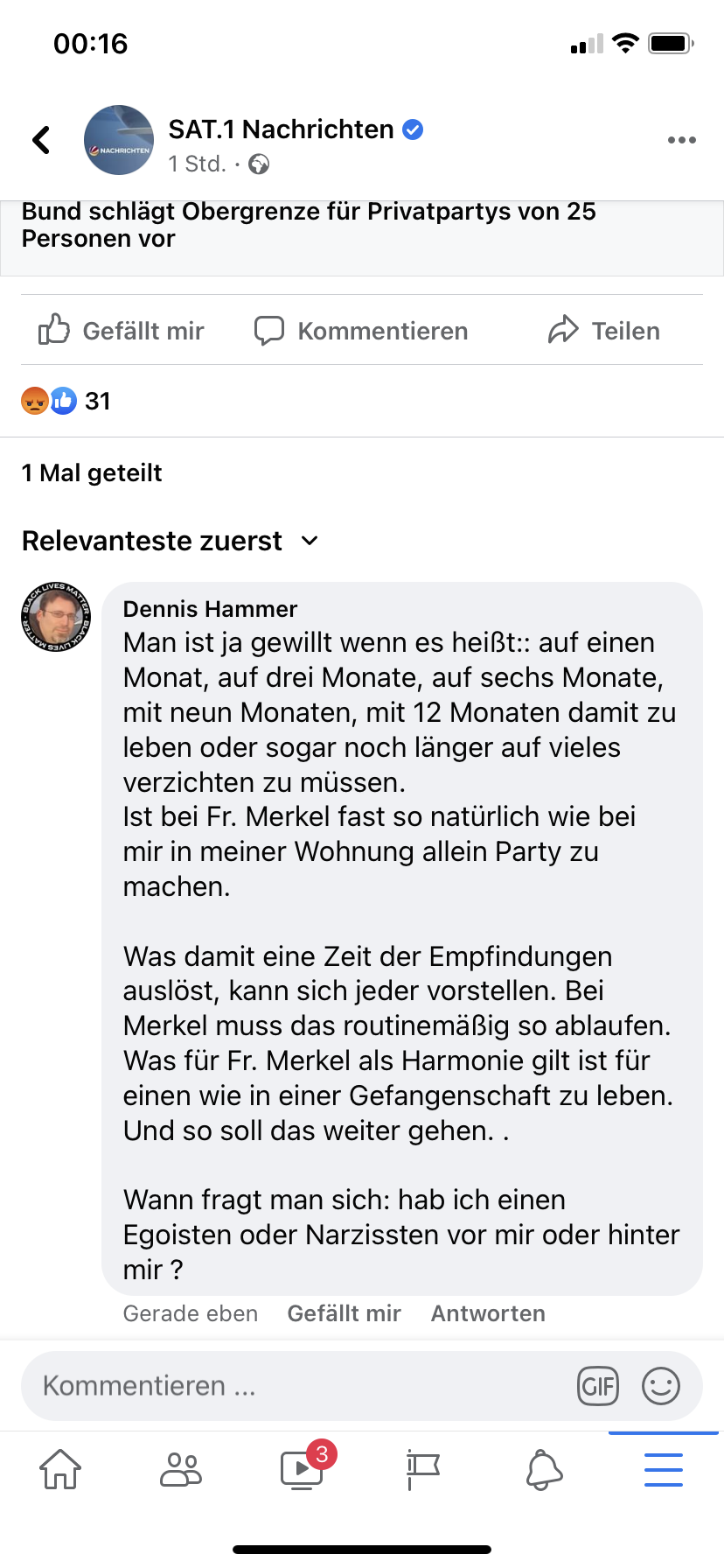Tap the Kommentieren button under the post
The image size is (724, 1568).
(x=361, y=331)
